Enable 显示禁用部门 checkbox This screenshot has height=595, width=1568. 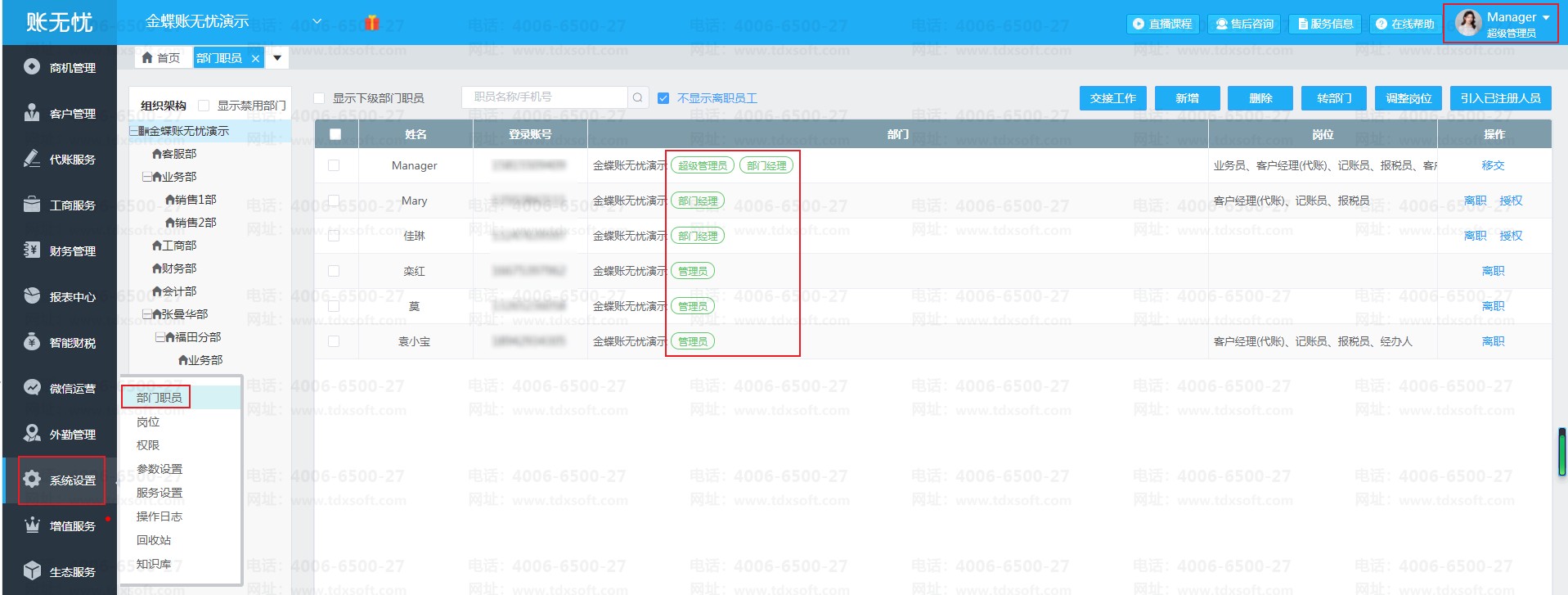click(x=204, y=106)
